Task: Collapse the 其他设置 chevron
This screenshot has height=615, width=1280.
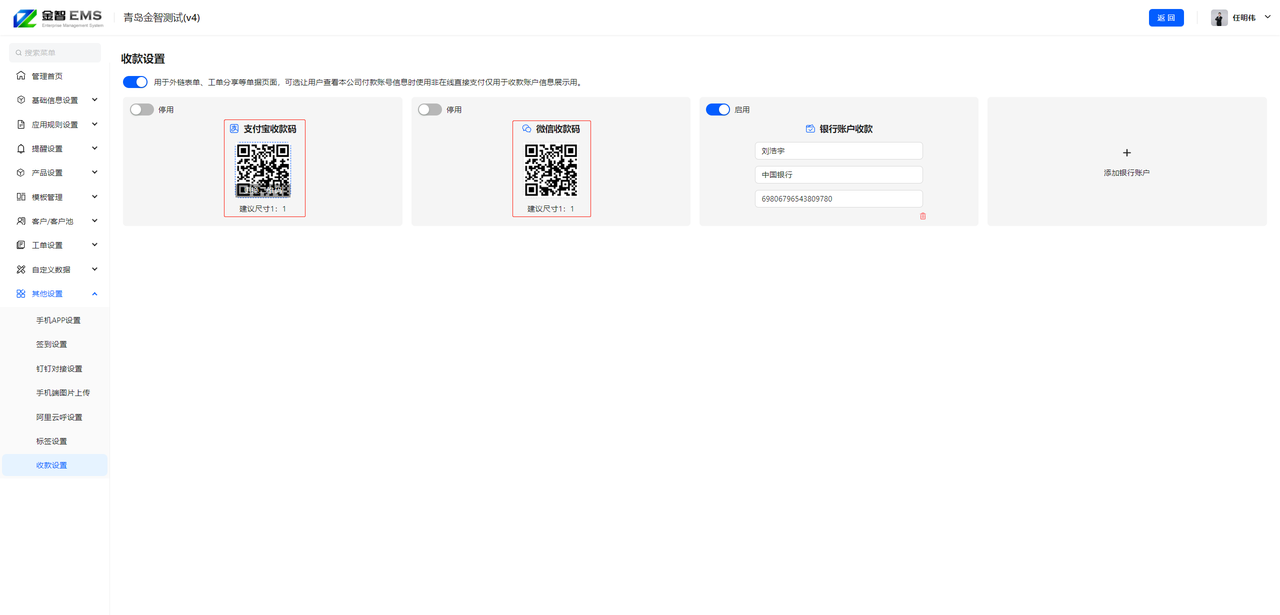Action: click(x=95, y=294)
